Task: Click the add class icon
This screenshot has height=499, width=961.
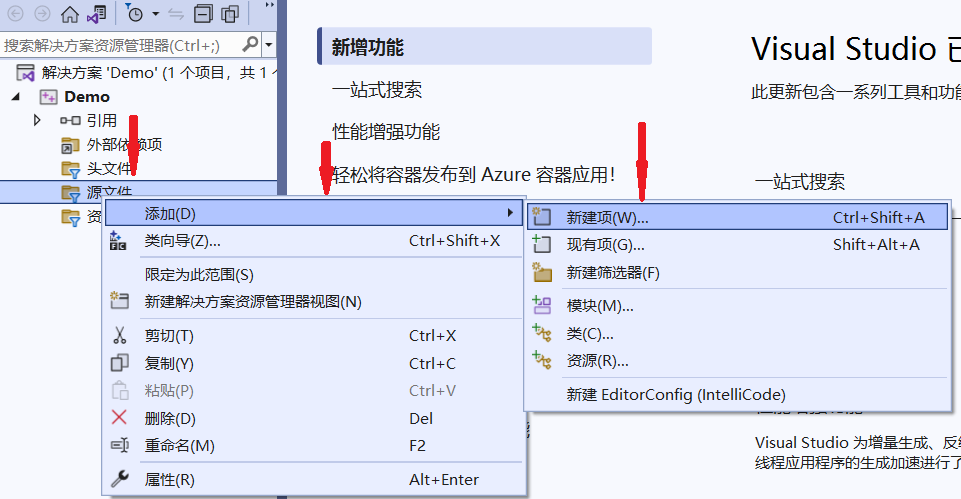Action: (x=542, y=333)
